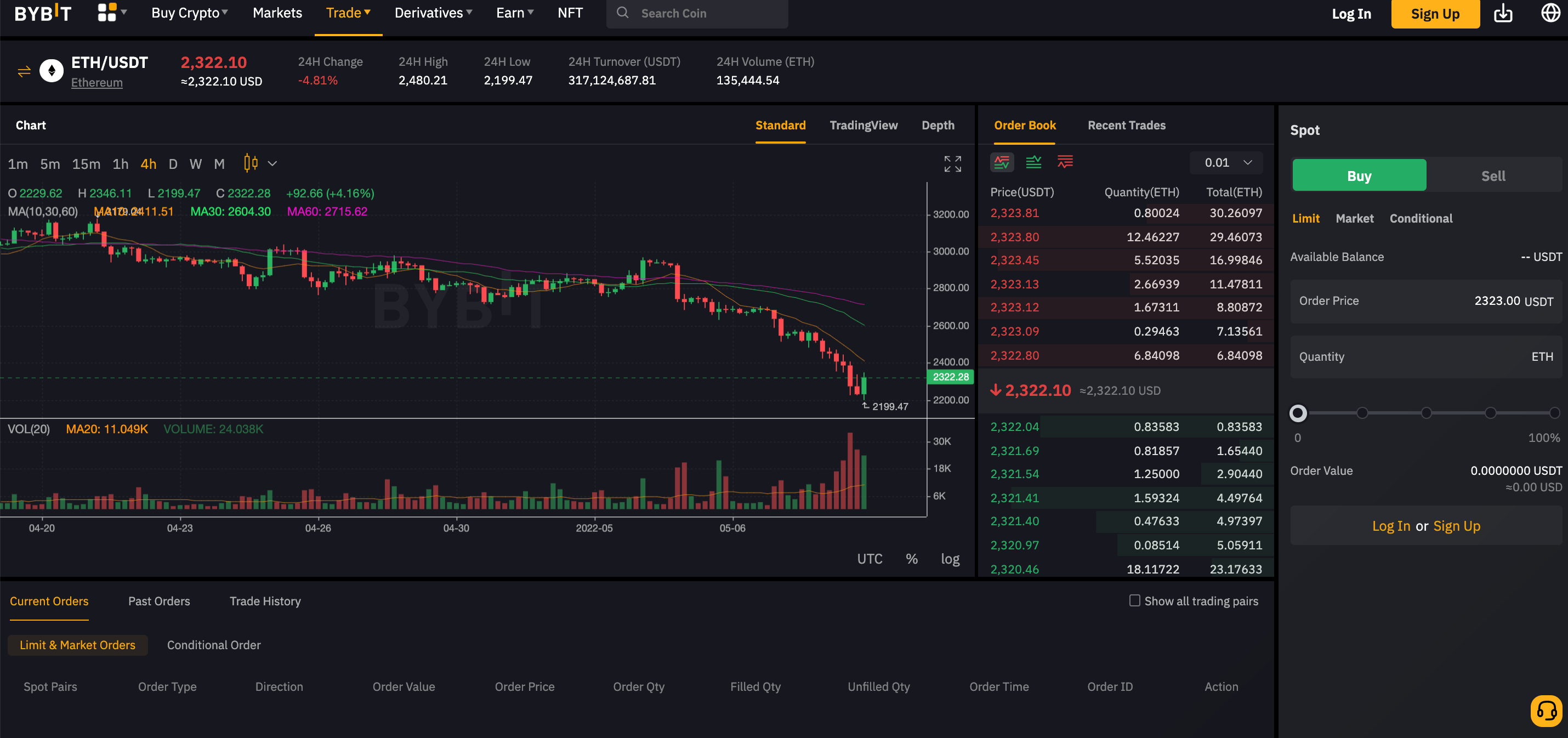Switch to the Trade History tab
The height and width of the screenshot is (738, 1568).
pos(265,601)
